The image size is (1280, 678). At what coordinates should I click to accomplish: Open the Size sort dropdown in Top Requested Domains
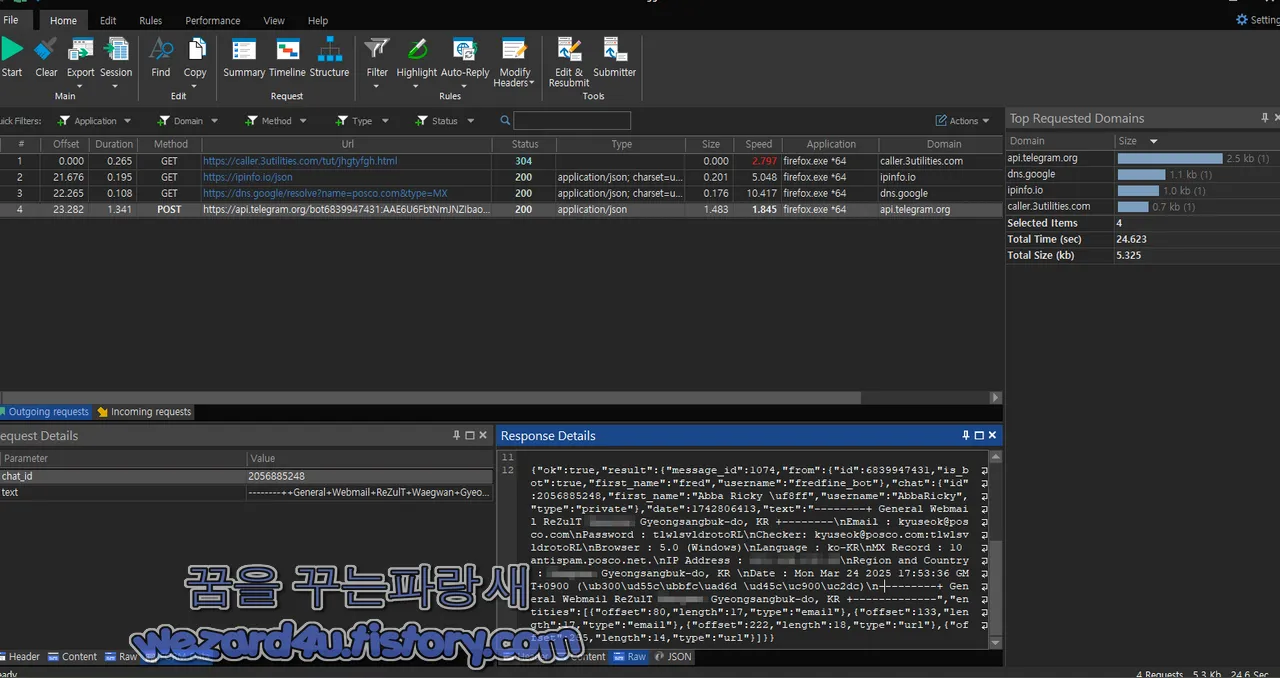point(1153,142)
